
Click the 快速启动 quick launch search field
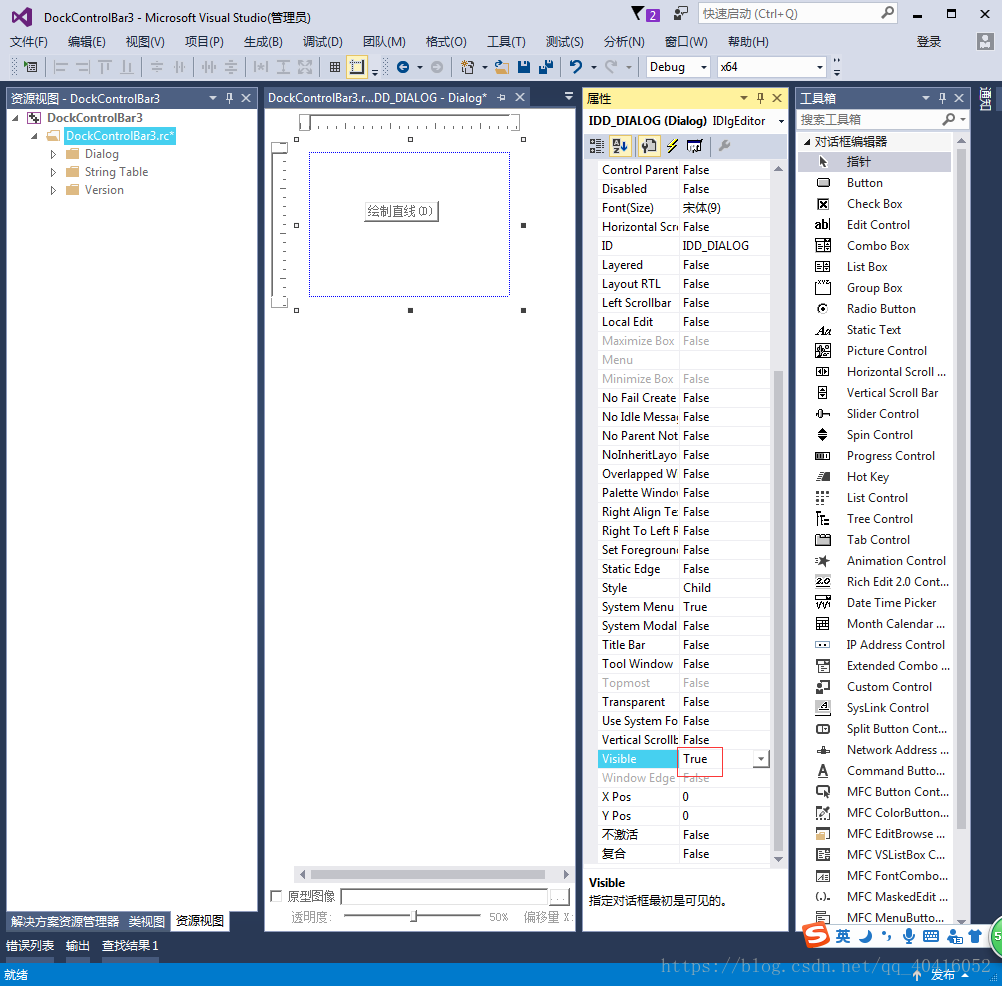(x=798, y=13)
